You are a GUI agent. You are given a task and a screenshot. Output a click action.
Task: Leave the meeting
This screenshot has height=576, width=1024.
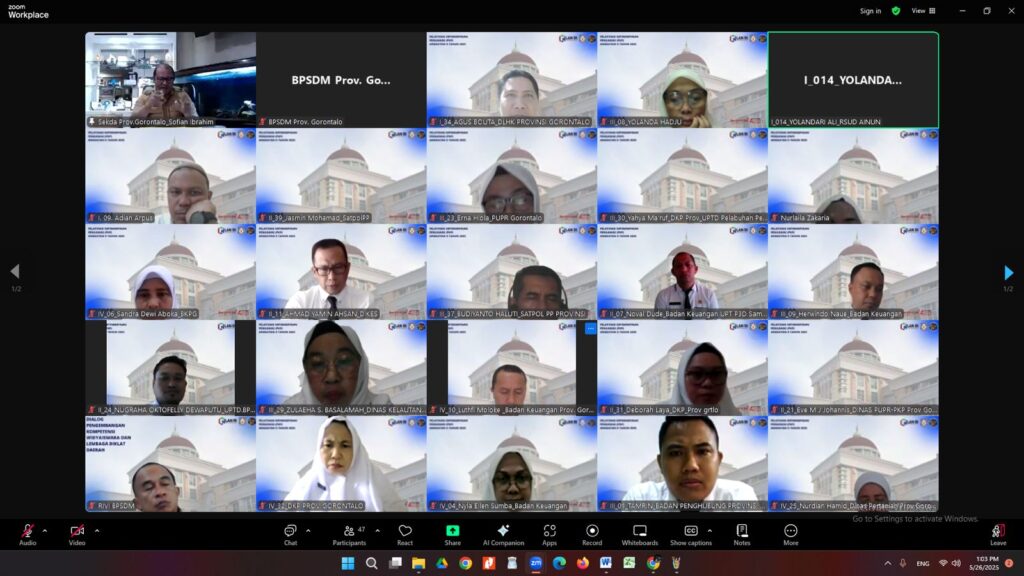[x=997, y=534]
